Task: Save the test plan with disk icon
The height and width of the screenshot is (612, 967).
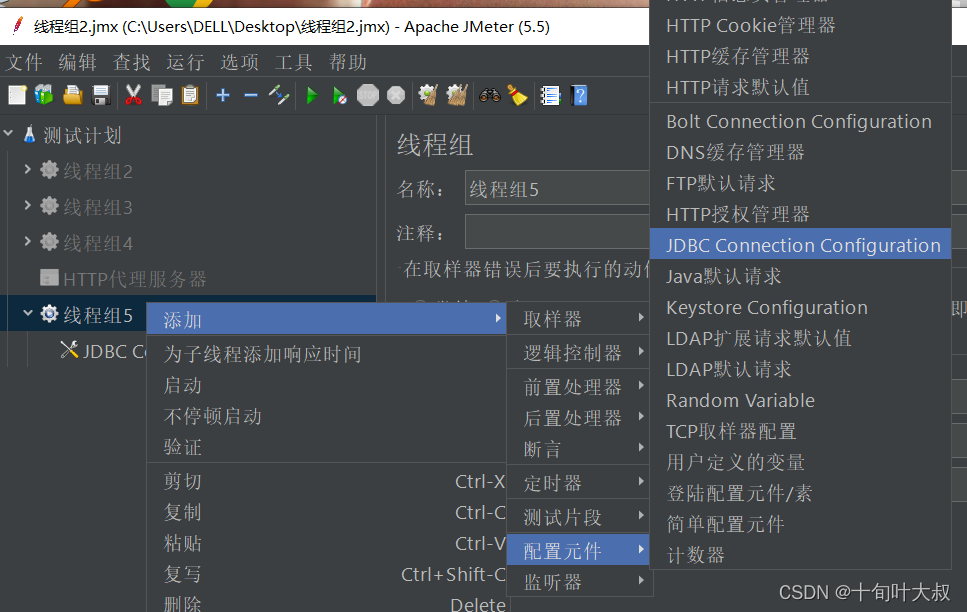Action: 101,96
